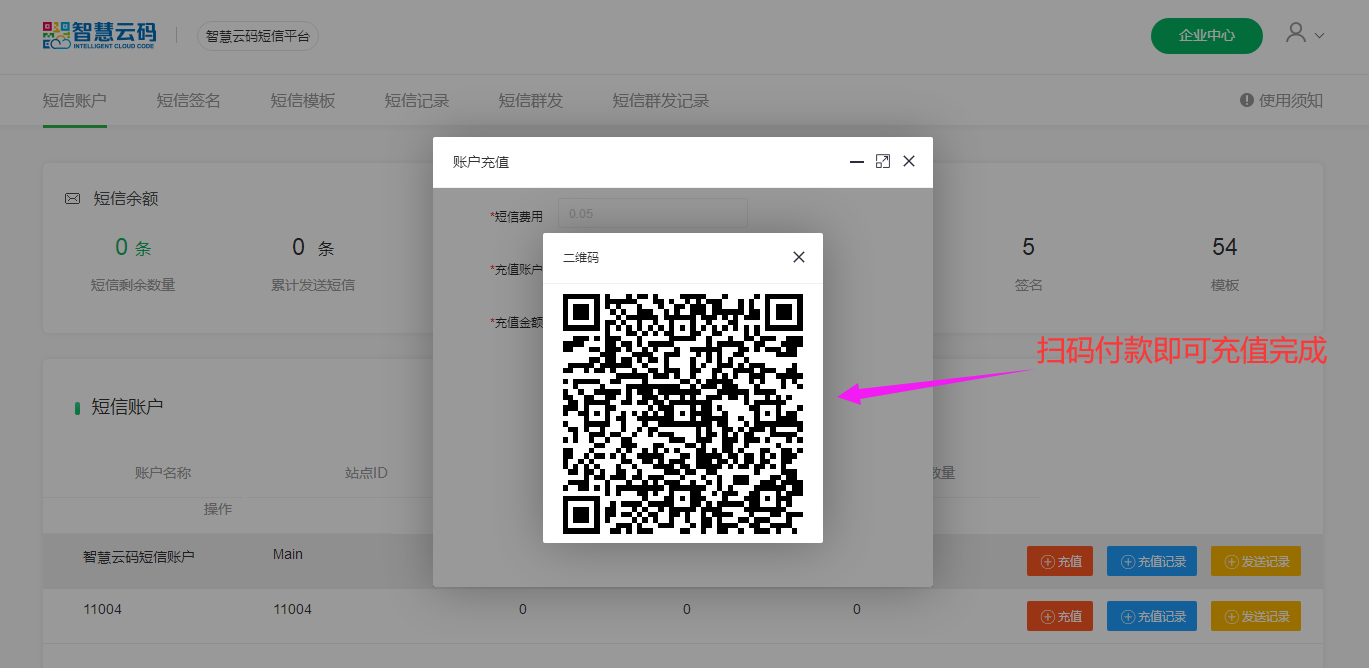This screenshot has width=1369, height=668.
Task: Maximize the 账户充值 dialog window
Action: pos(883,161)
